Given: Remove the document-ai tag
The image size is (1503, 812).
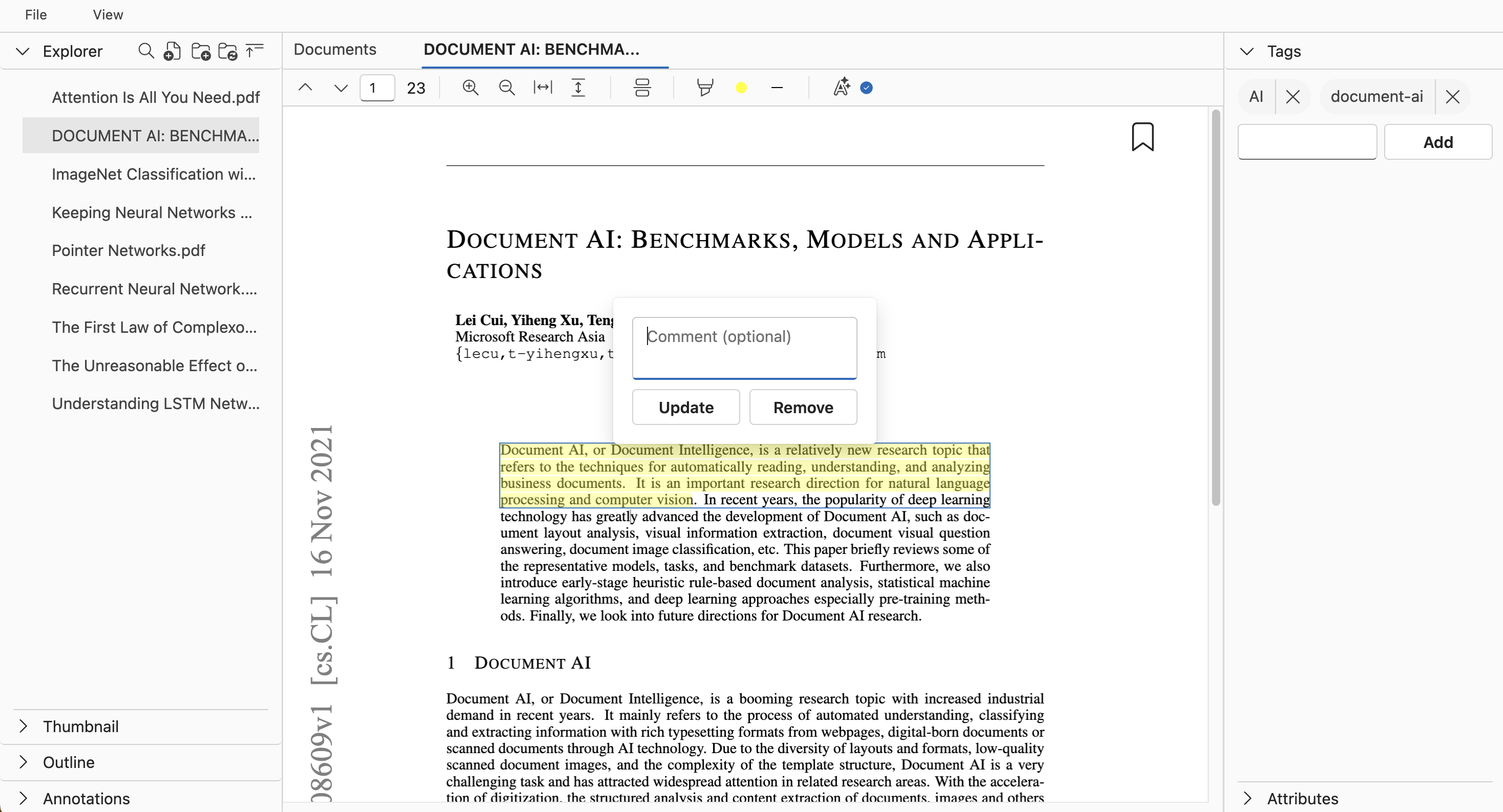Looking at the screenshot, I should pos(1452,97).
